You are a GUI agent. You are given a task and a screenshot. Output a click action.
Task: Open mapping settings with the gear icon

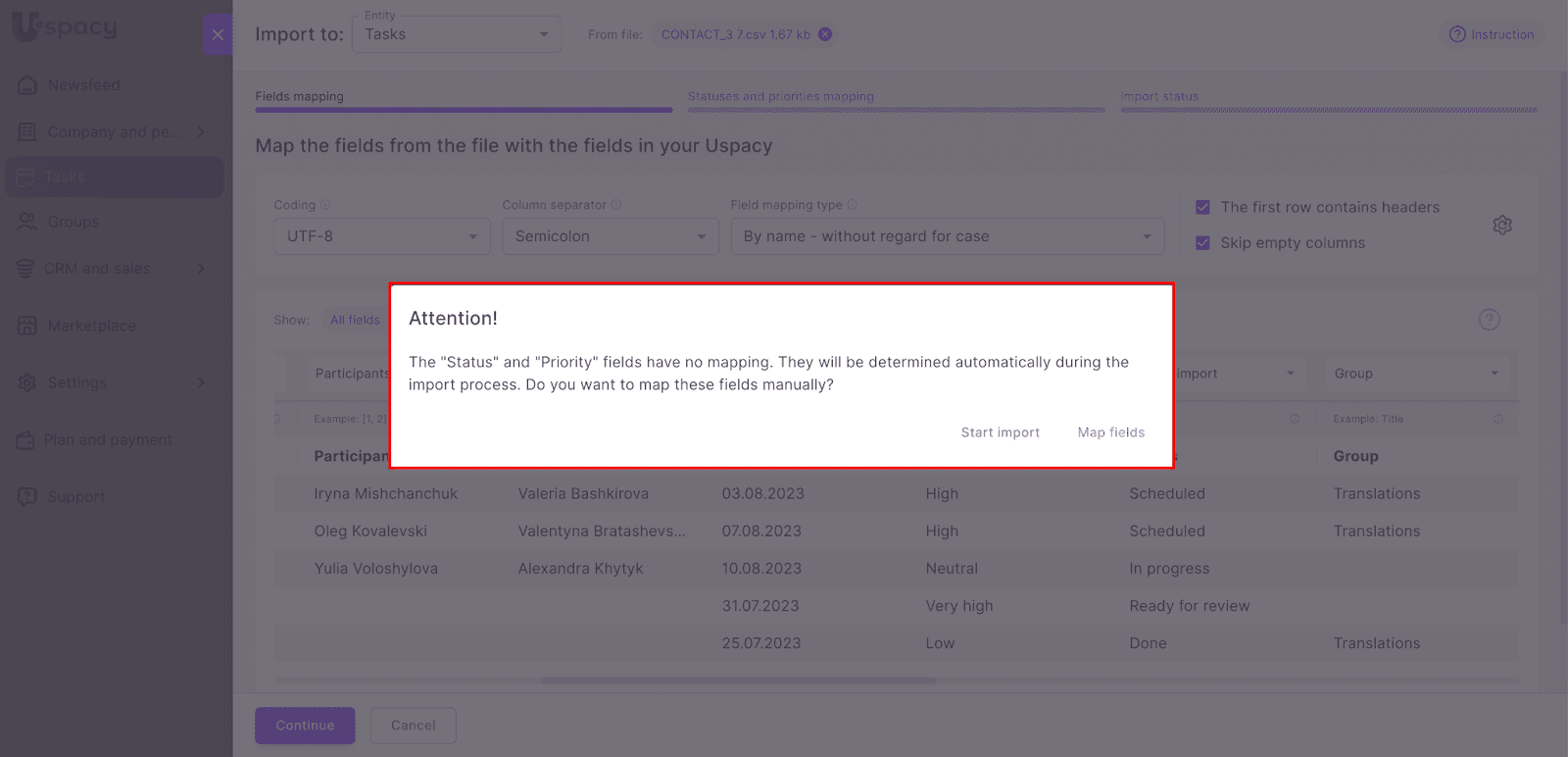tap(1502, 226)
